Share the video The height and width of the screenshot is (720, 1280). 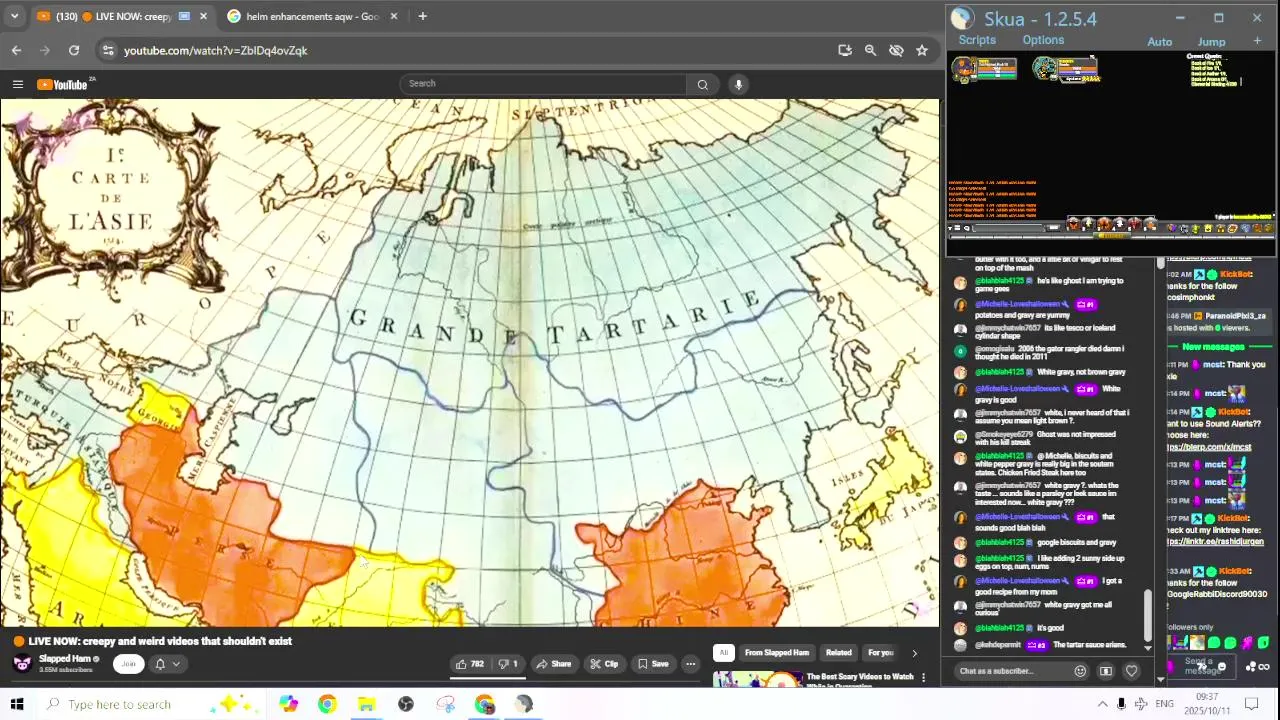tap(553, 664)
